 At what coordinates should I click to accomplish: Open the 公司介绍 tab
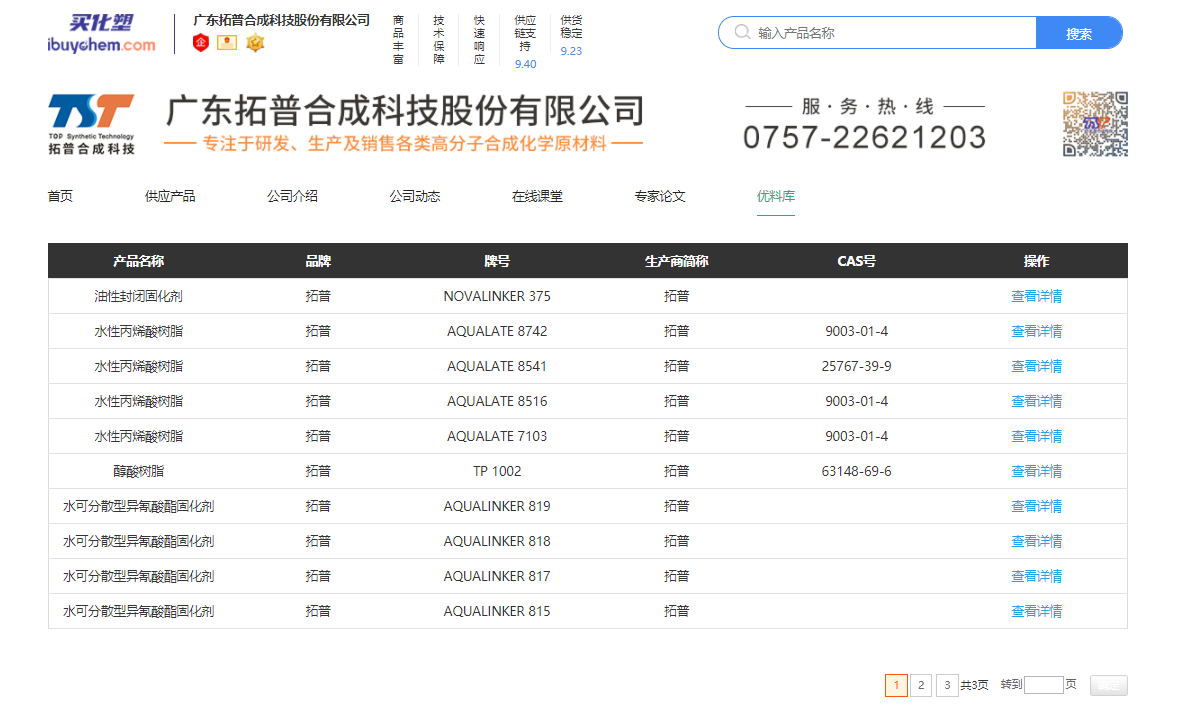point(292,197)
